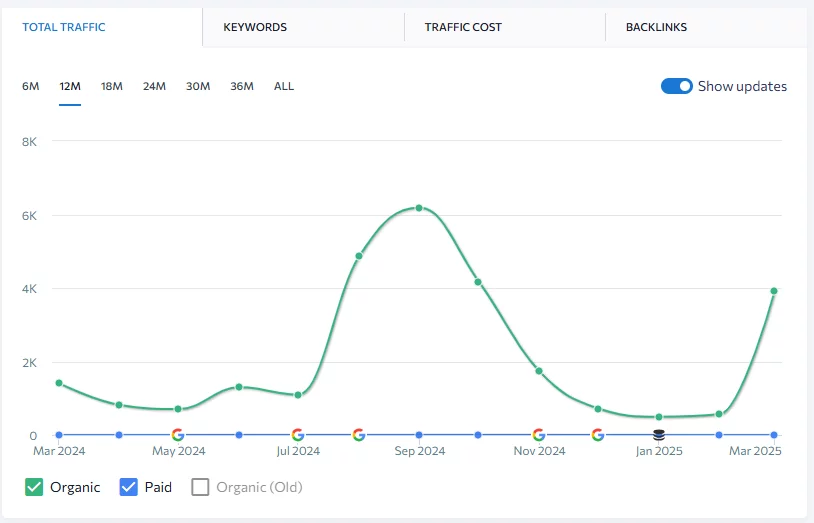
Task: Uncheck the Paid checkbox
Action: coord(128,487)
